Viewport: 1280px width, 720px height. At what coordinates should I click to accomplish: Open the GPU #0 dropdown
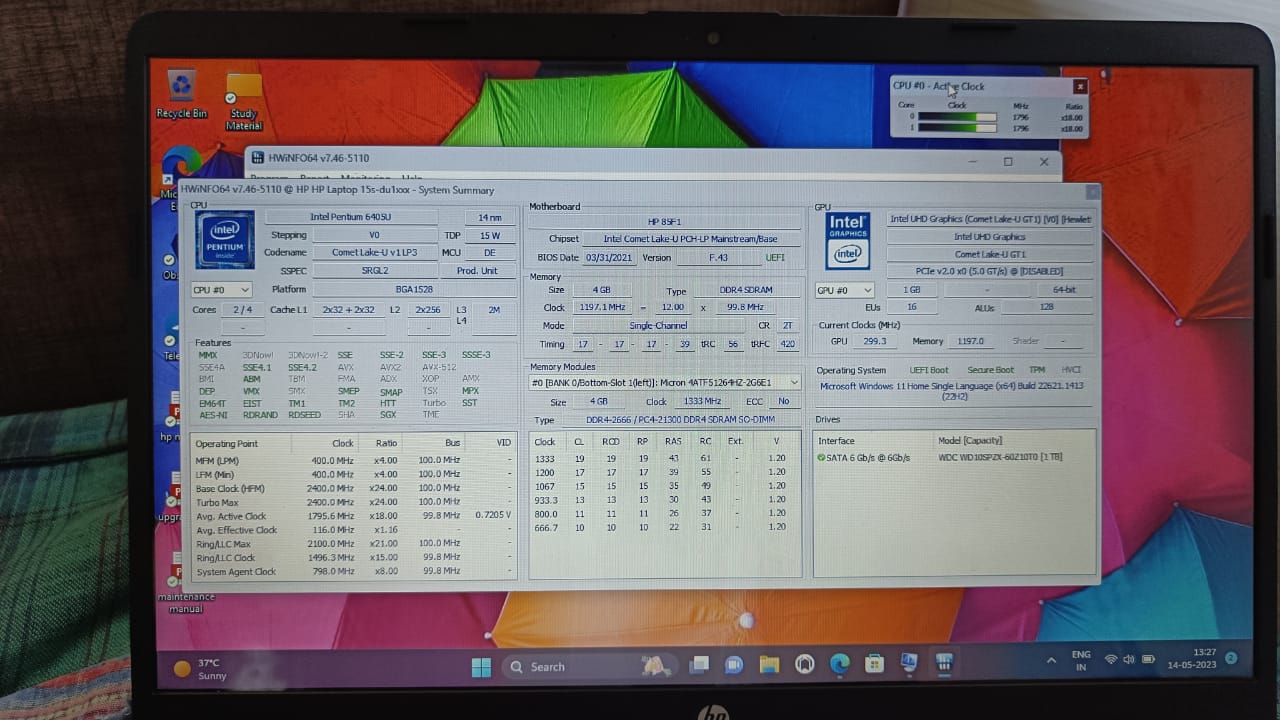[843, 290]
